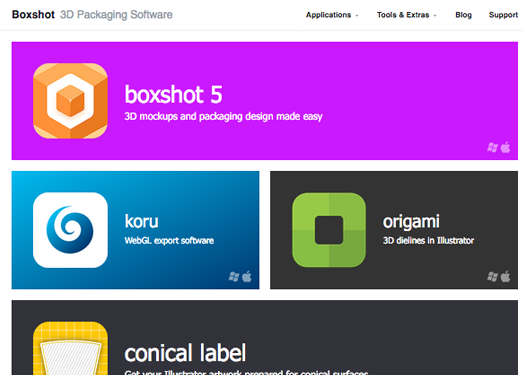Open the Conical Label yellow icon
The height and width of the screenshot is (375, 523).
point(70,348)
